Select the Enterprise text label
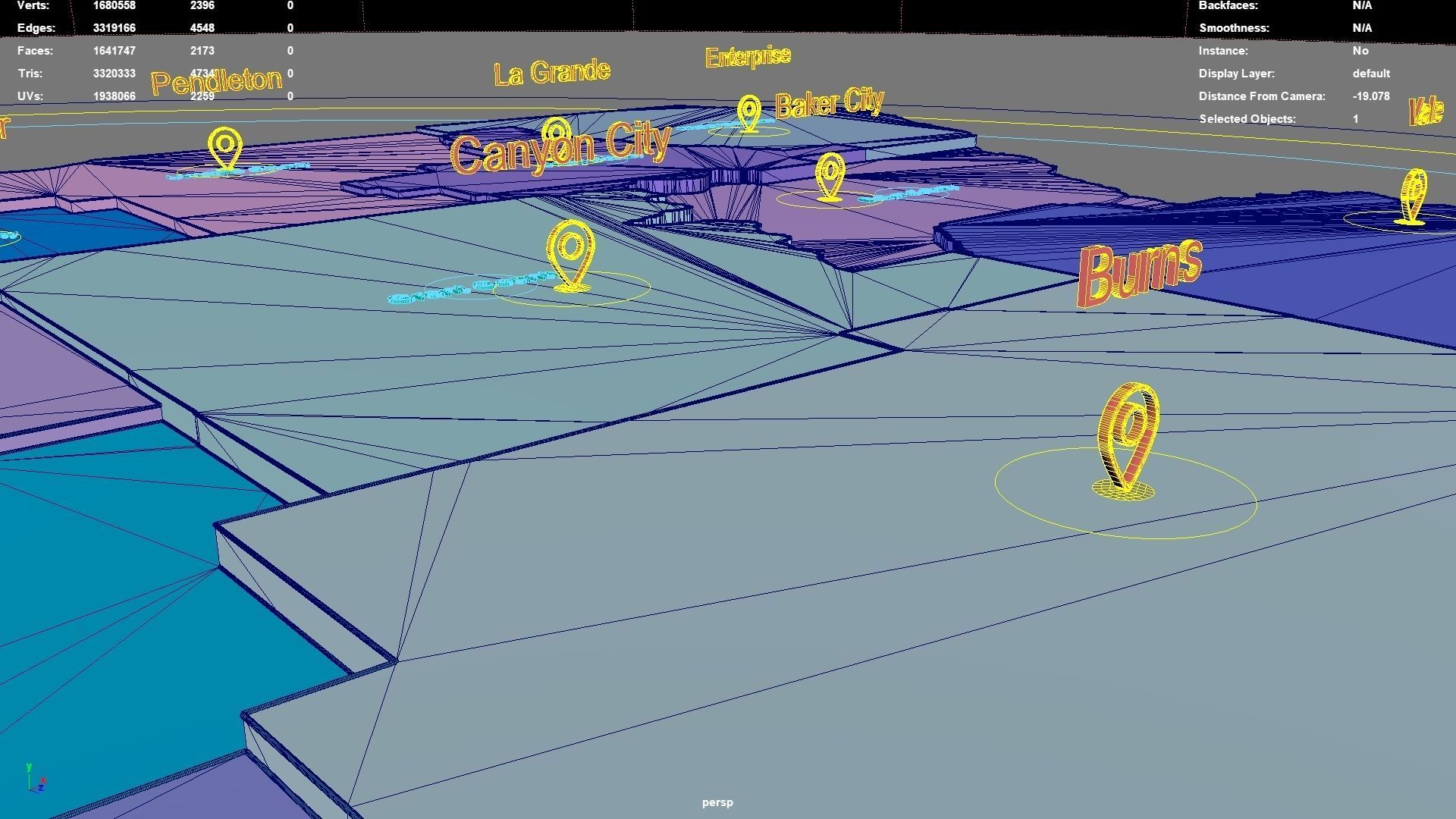 (x=748, y=57)
